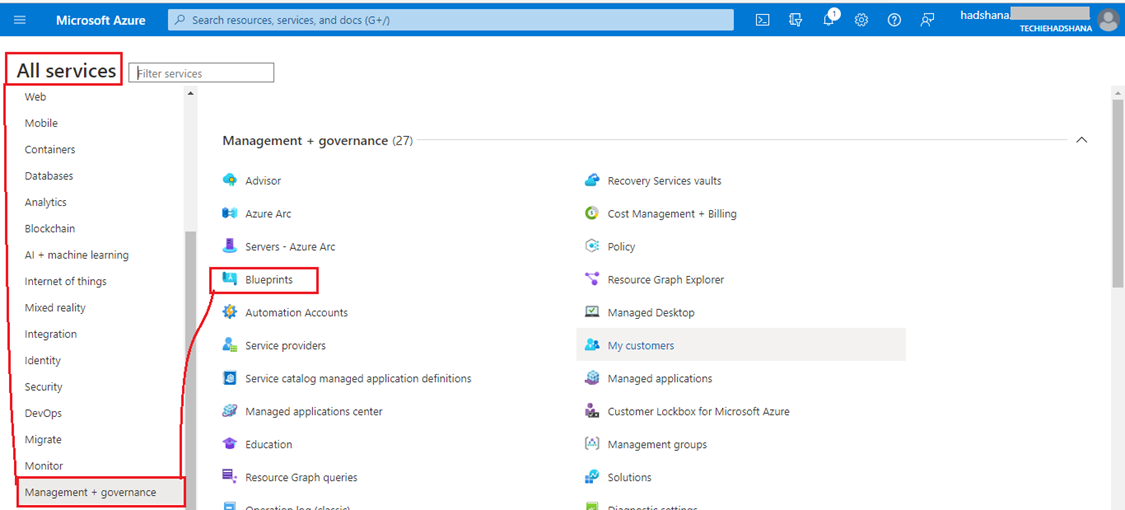Viewport: 1125px width, 510px height.
Task: Open Cloud Shell from the top bar
Action: click(x=763, y=20)
